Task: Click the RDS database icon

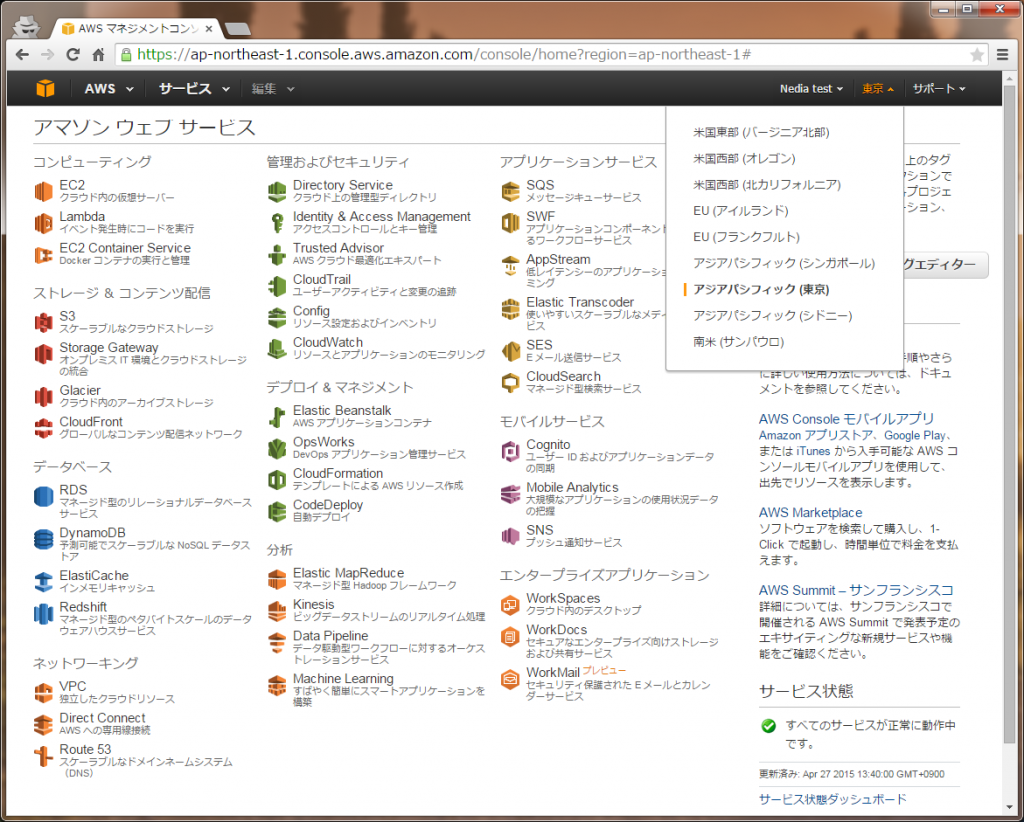Action: (43, 496)
